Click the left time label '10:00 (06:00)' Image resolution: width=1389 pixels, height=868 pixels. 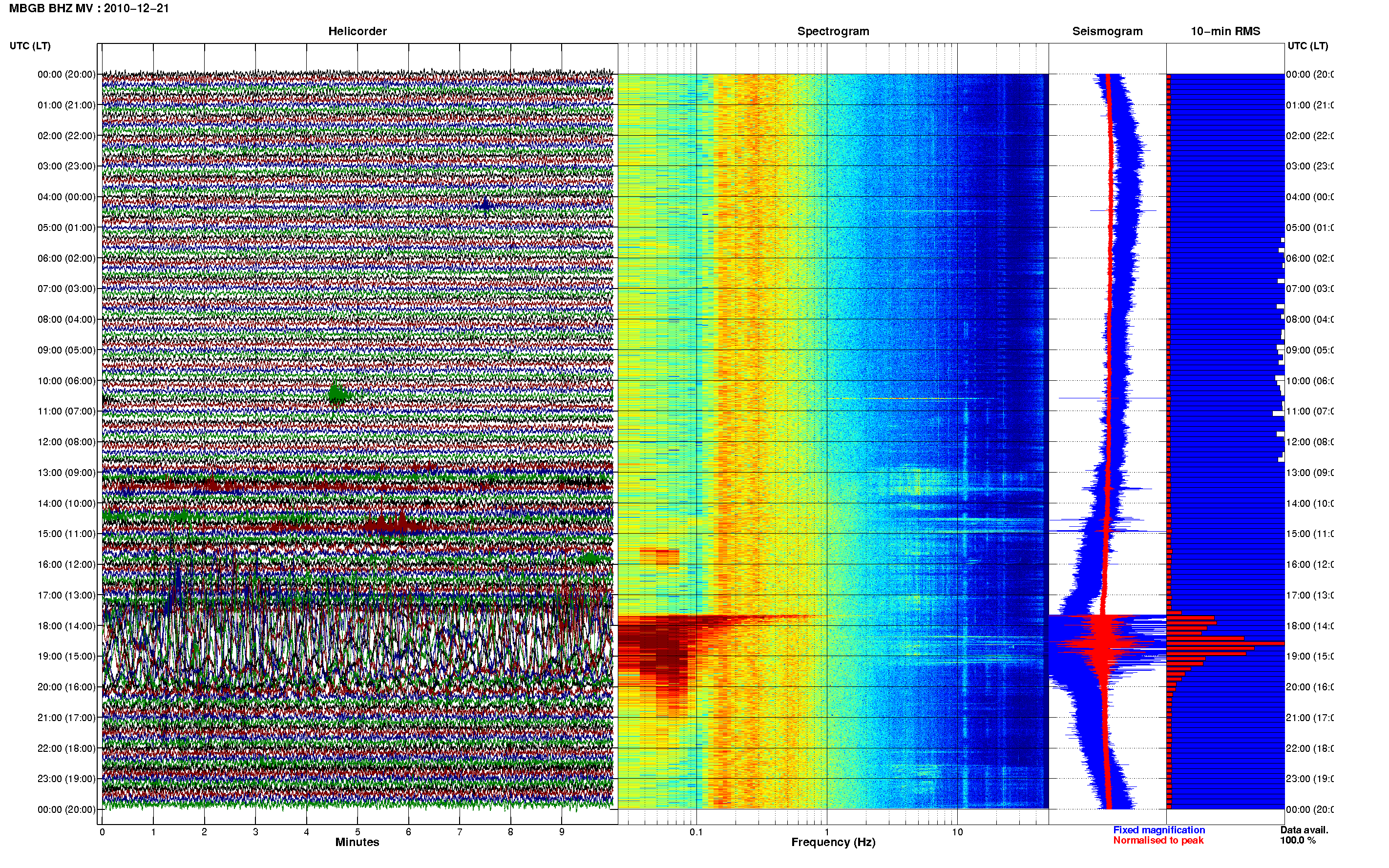[x=66, y=381]
